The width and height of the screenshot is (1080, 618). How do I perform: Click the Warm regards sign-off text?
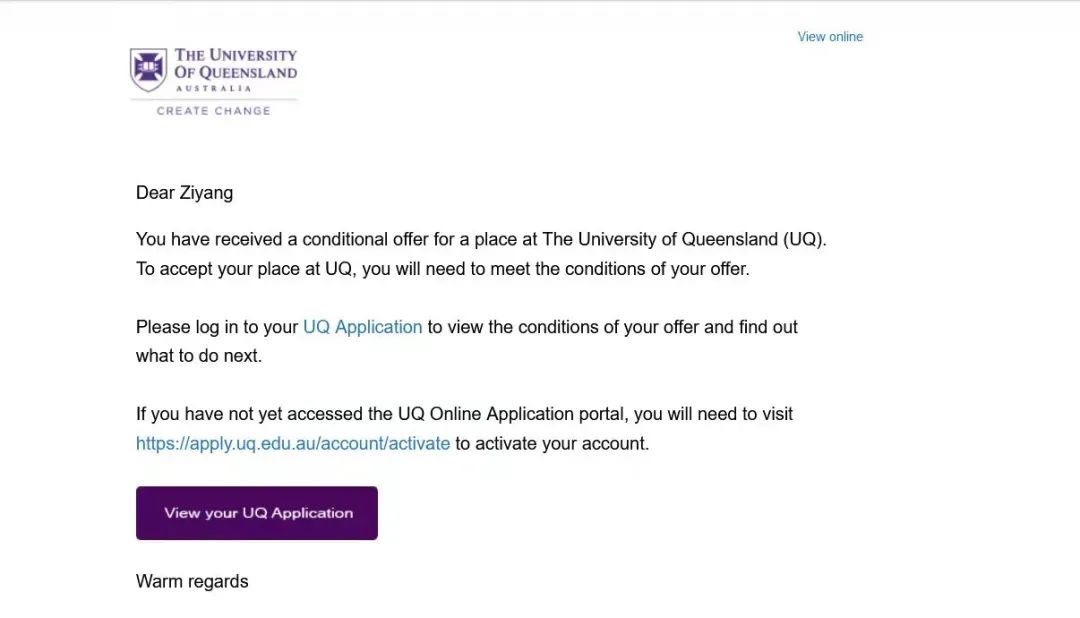tap(192, 581)
